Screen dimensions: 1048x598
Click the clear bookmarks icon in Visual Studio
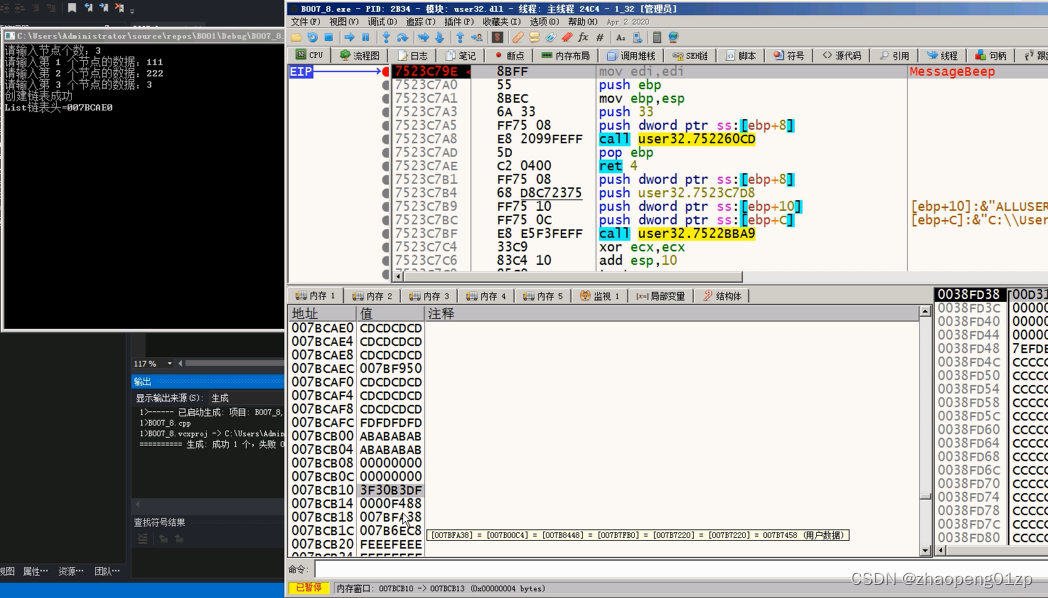tap(119, 7)
